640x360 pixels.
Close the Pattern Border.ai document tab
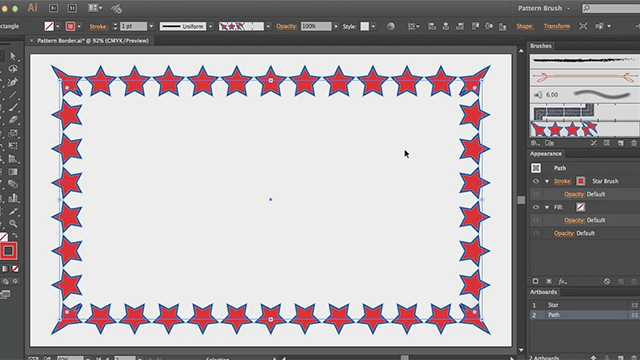point(31,41)
